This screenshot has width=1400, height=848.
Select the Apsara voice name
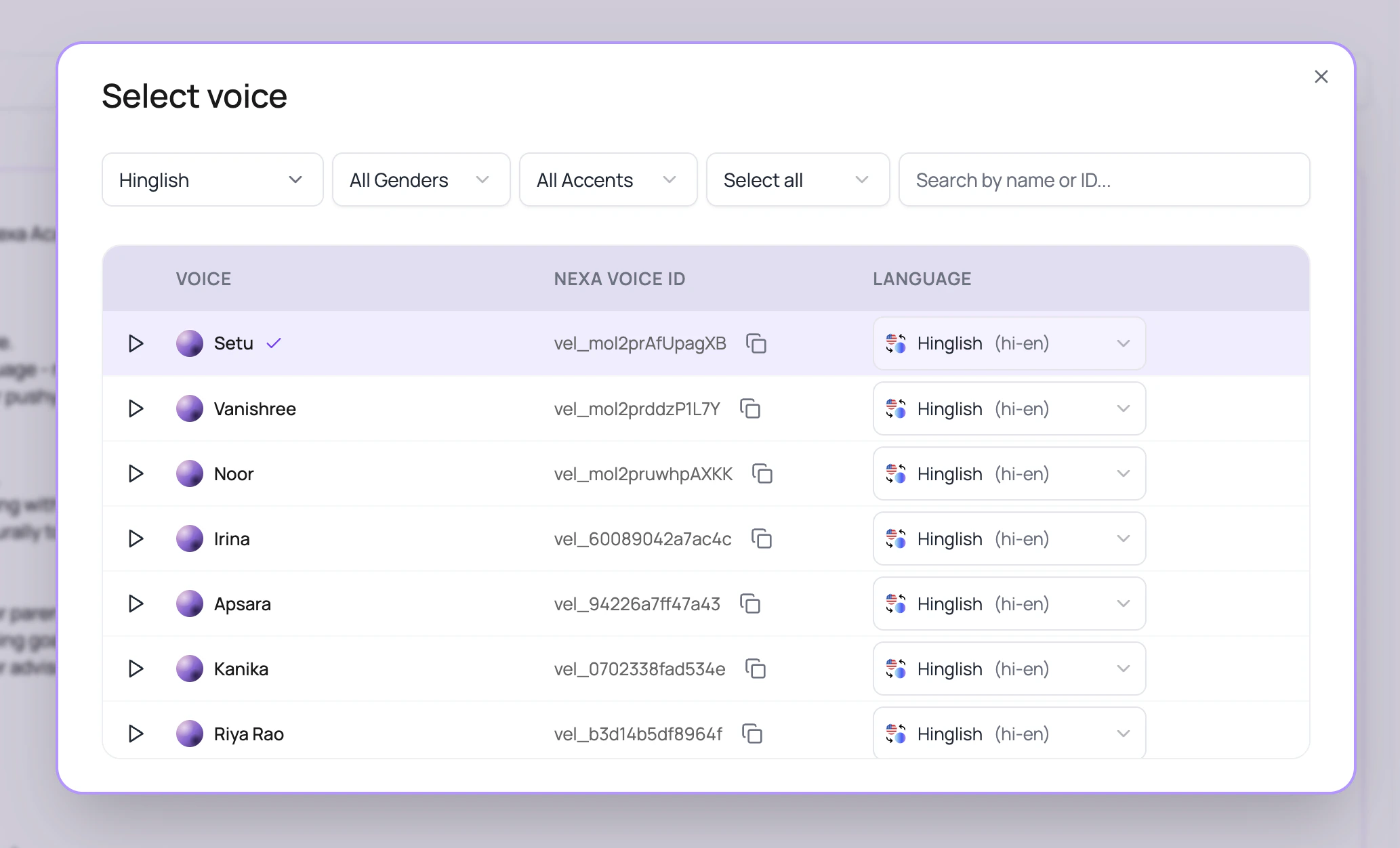(243, 603)
